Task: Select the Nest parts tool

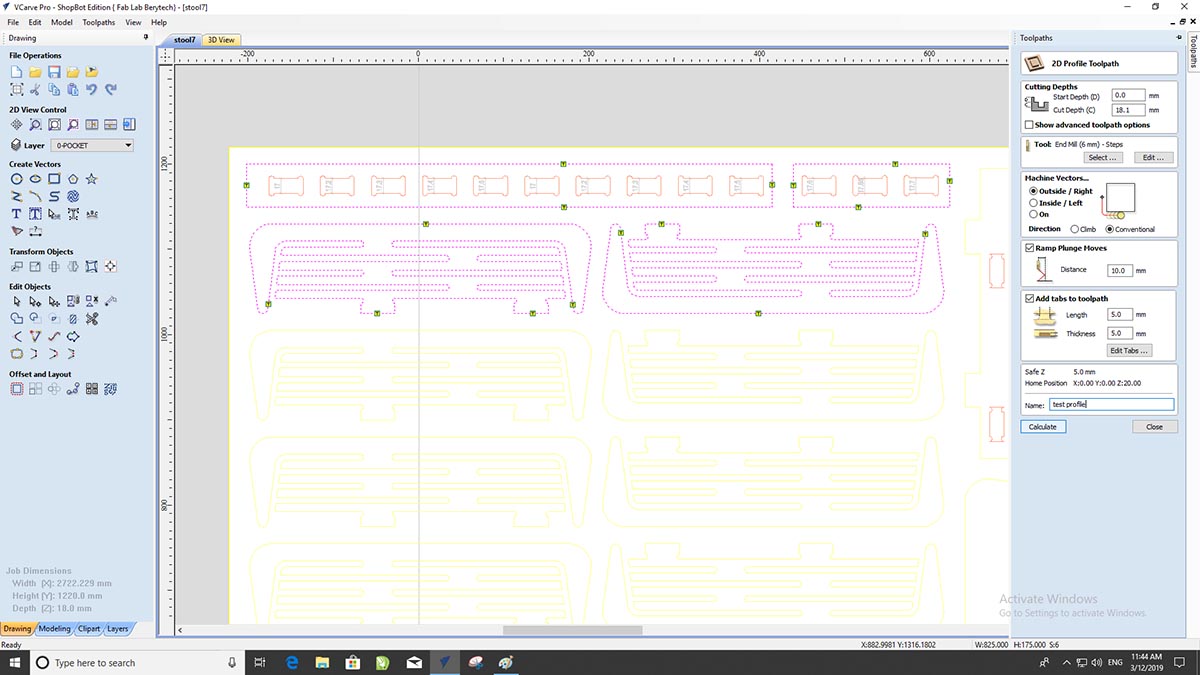Action: click(x=111, y=389)
